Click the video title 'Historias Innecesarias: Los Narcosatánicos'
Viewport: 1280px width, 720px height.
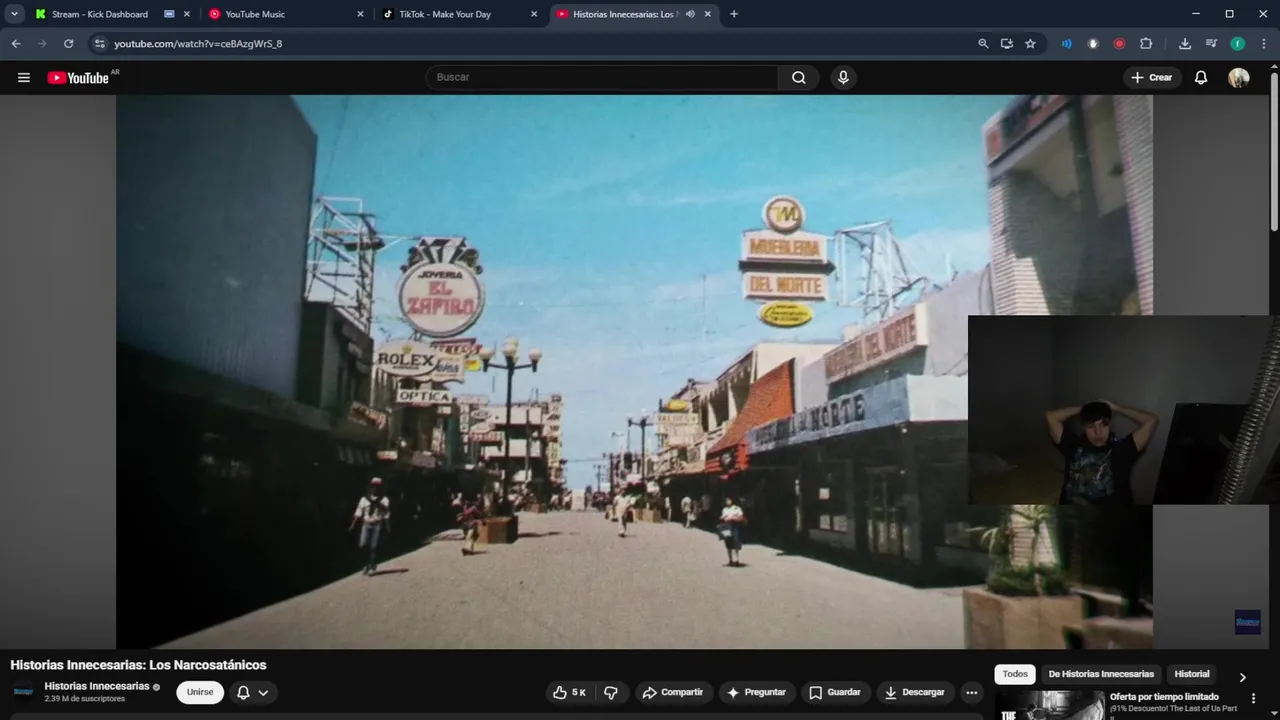tap(138, 665)
